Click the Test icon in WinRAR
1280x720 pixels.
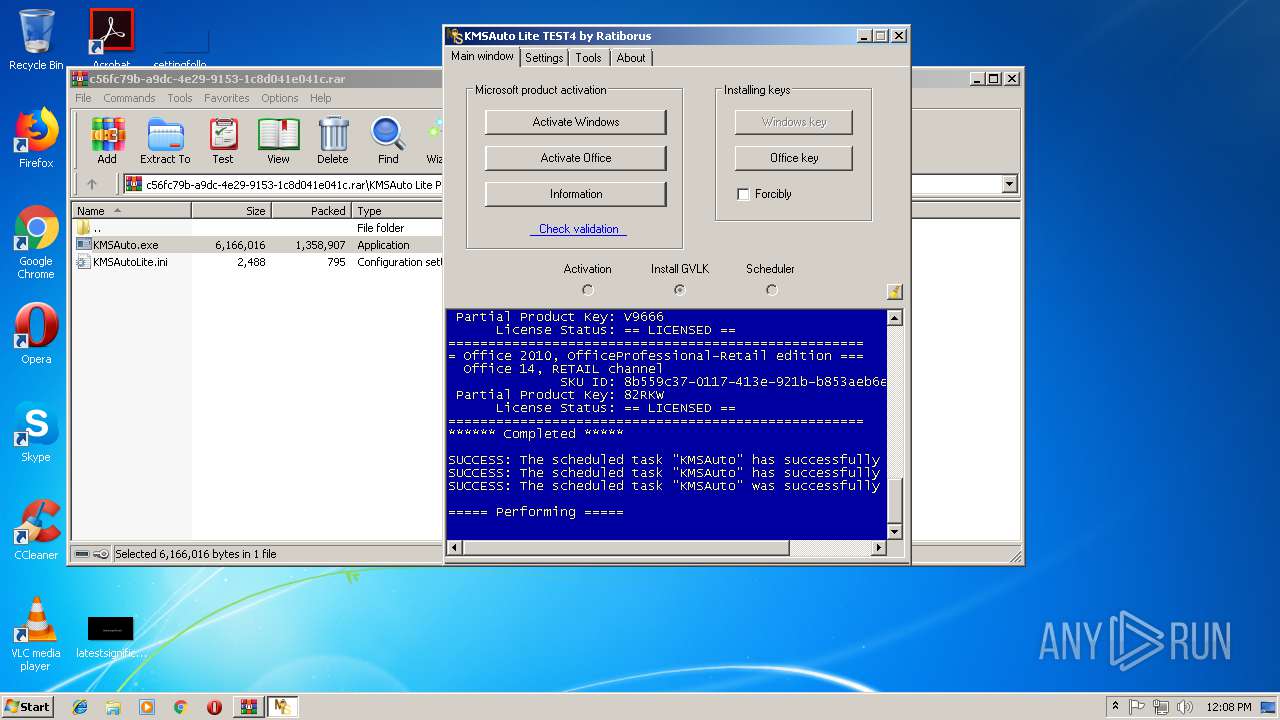point(223,140)
